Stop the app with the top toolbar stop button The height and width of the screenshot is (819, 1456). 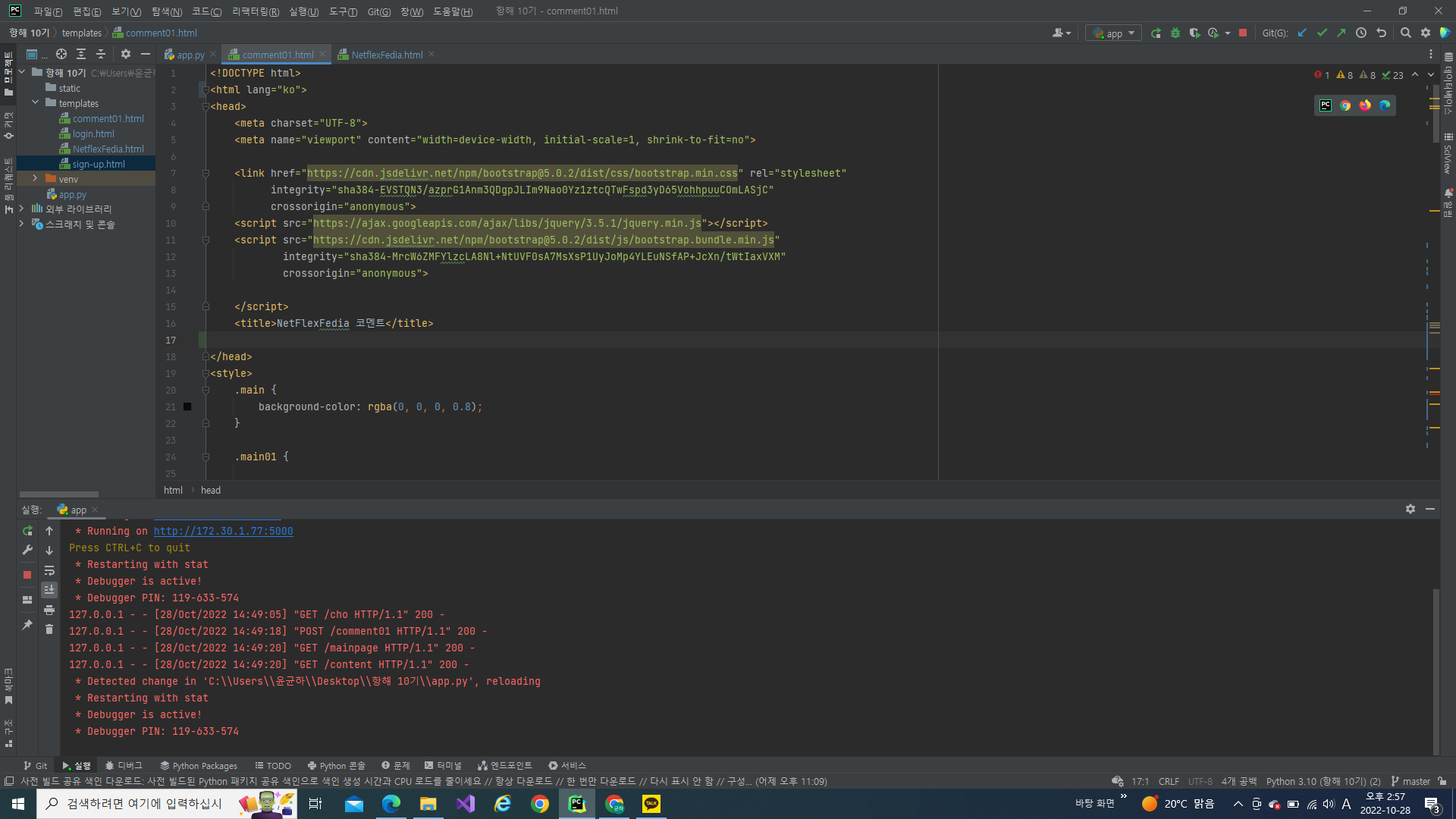pyautogui.click(x=1243, y=33)
